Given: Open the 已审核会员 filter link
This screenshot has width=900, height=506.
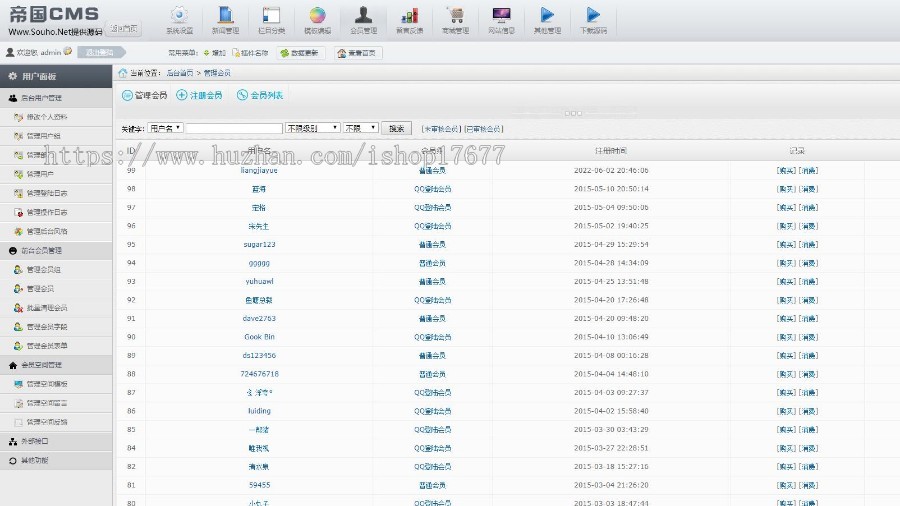Looking at the screenshot, I should pyautogui.click(x=483, y=129).
